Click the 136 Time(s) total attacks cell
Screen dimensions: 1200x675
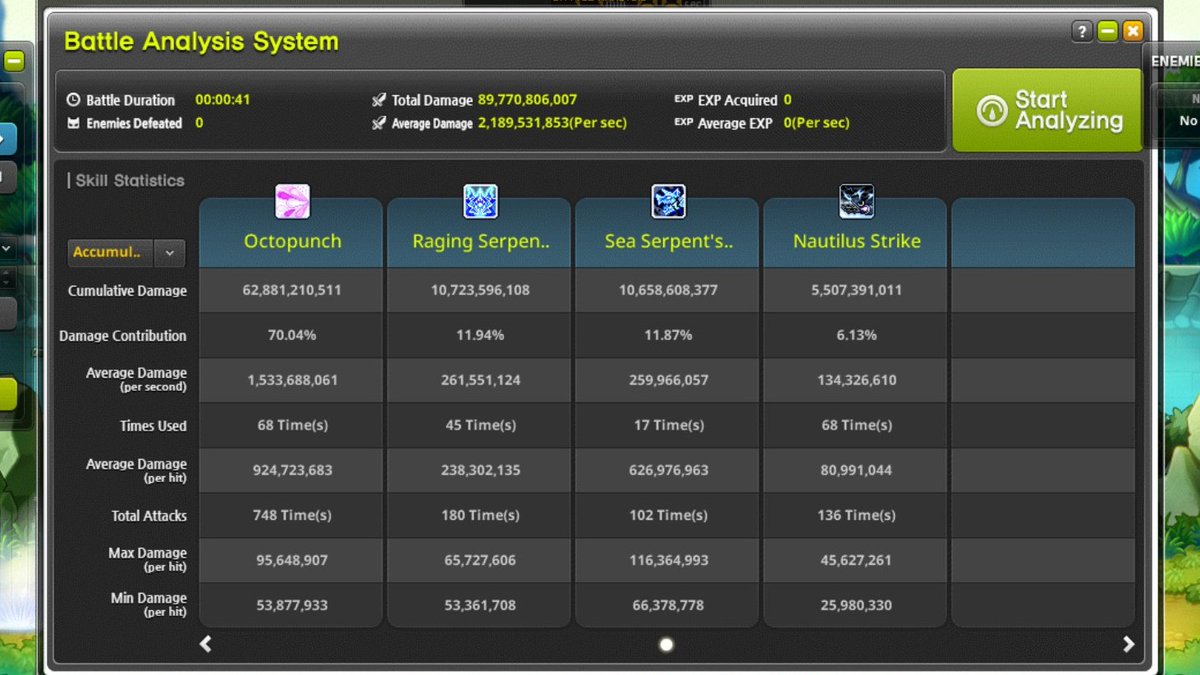click(855, 515)
